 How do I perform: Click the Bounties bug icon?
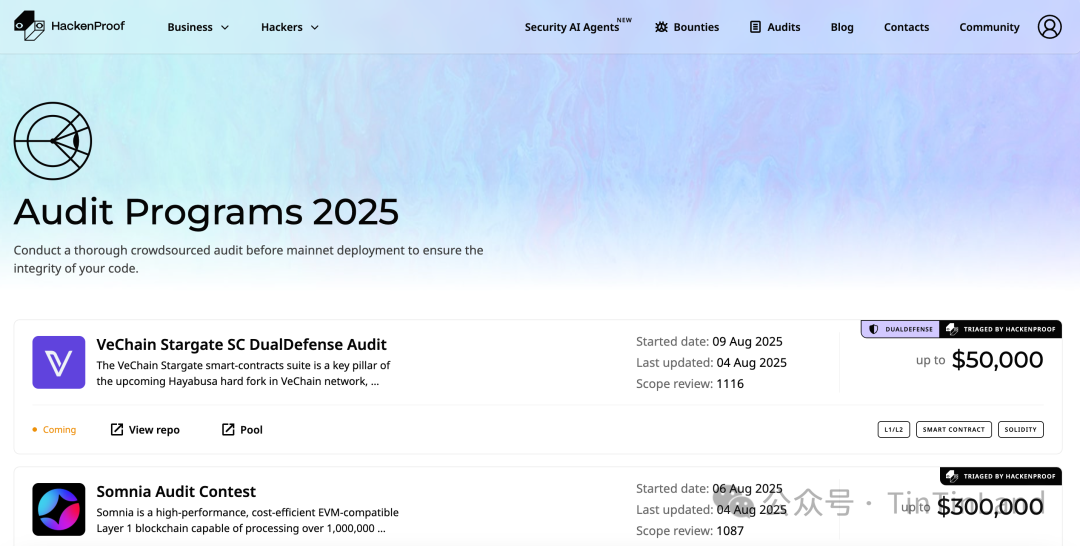point(661,27)
